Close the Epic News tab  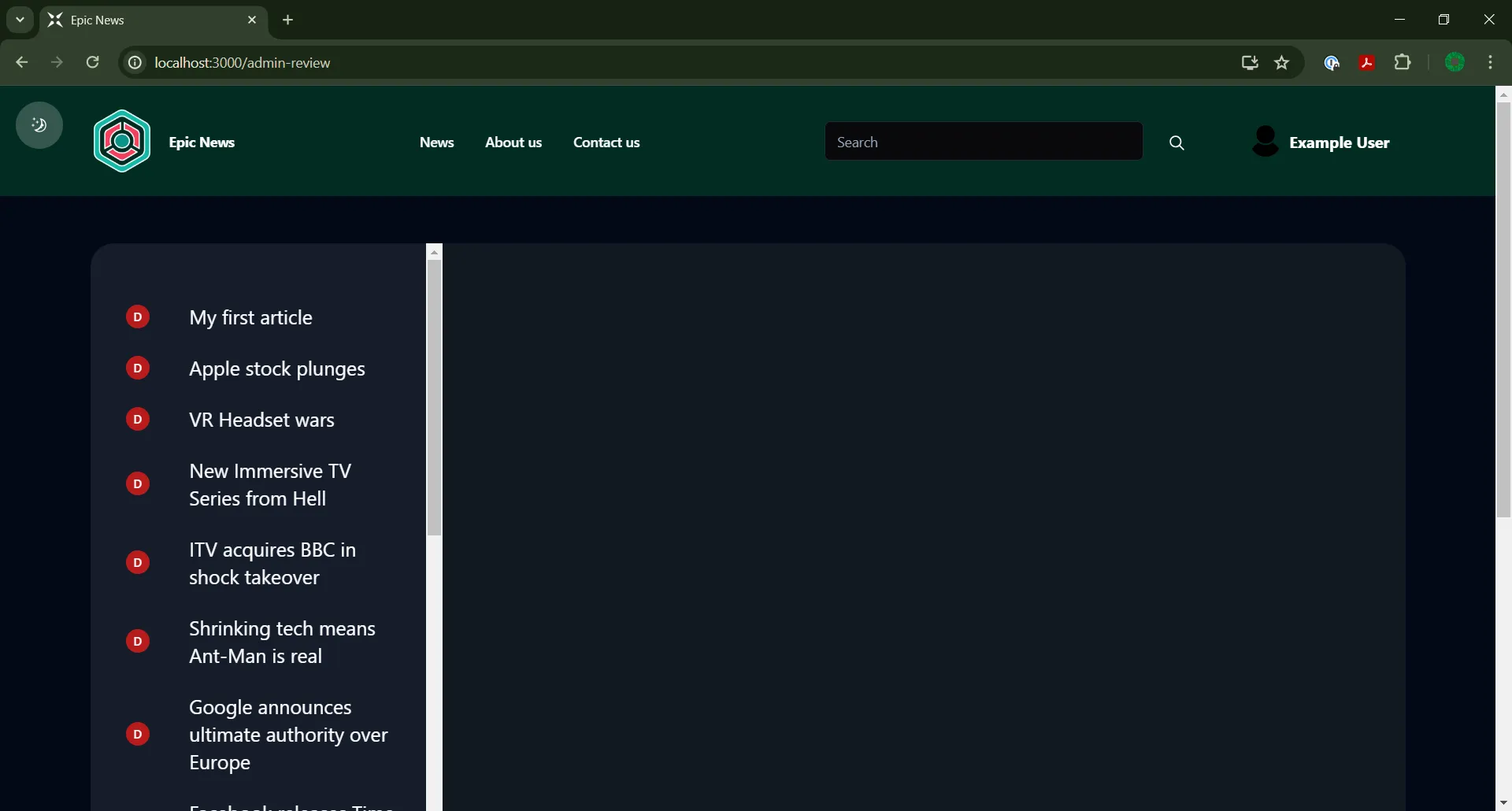252,20
